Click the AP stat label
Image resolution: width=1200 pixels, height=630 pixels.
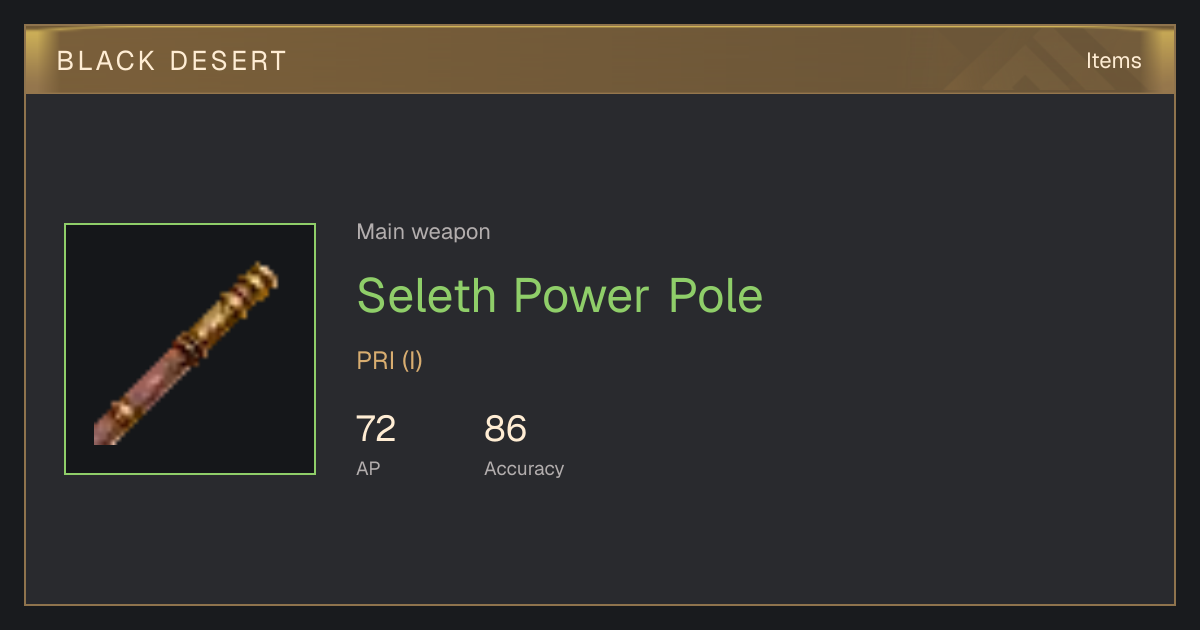click(x=368, y=468)
